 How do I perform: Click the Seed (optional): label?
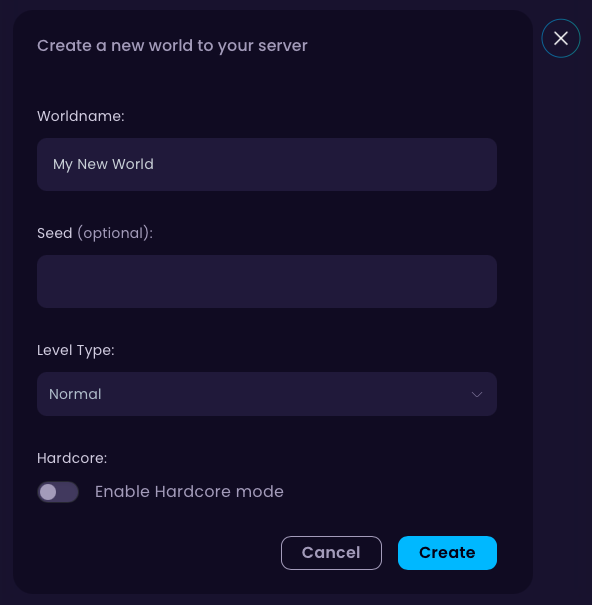95,233
